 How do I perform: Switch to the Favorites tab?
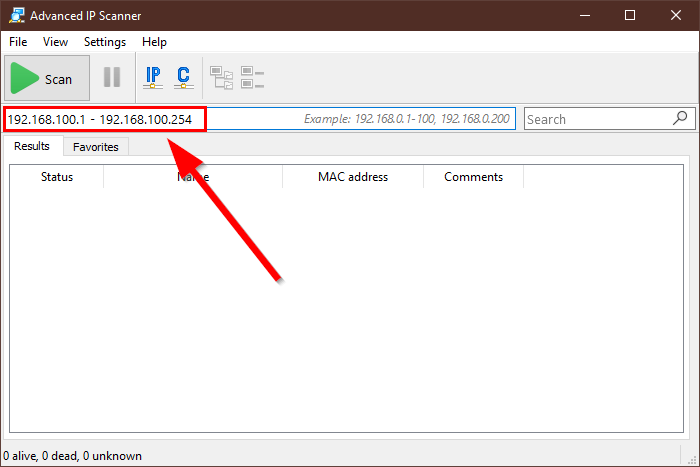tap(96, 147)
